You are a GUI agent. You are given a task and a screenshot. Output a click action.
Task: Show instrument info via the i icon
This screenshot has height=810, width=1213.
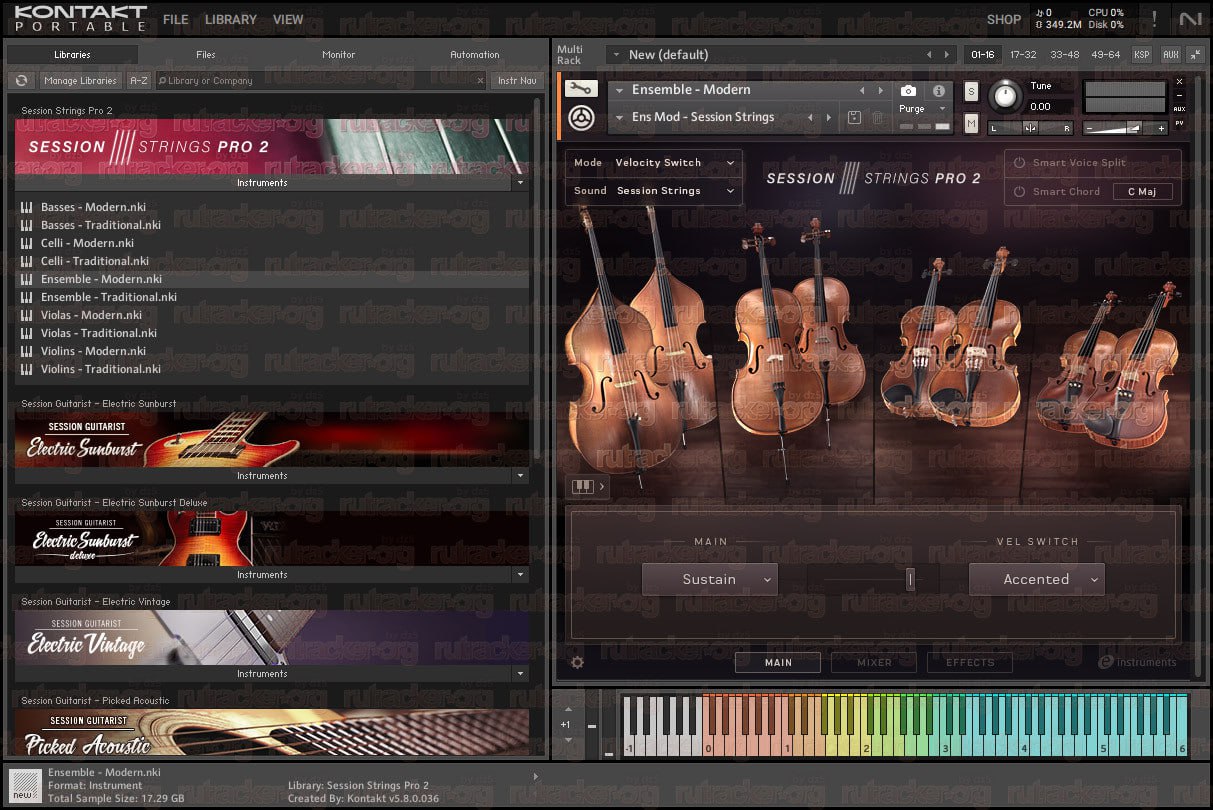tap(938, 91)
